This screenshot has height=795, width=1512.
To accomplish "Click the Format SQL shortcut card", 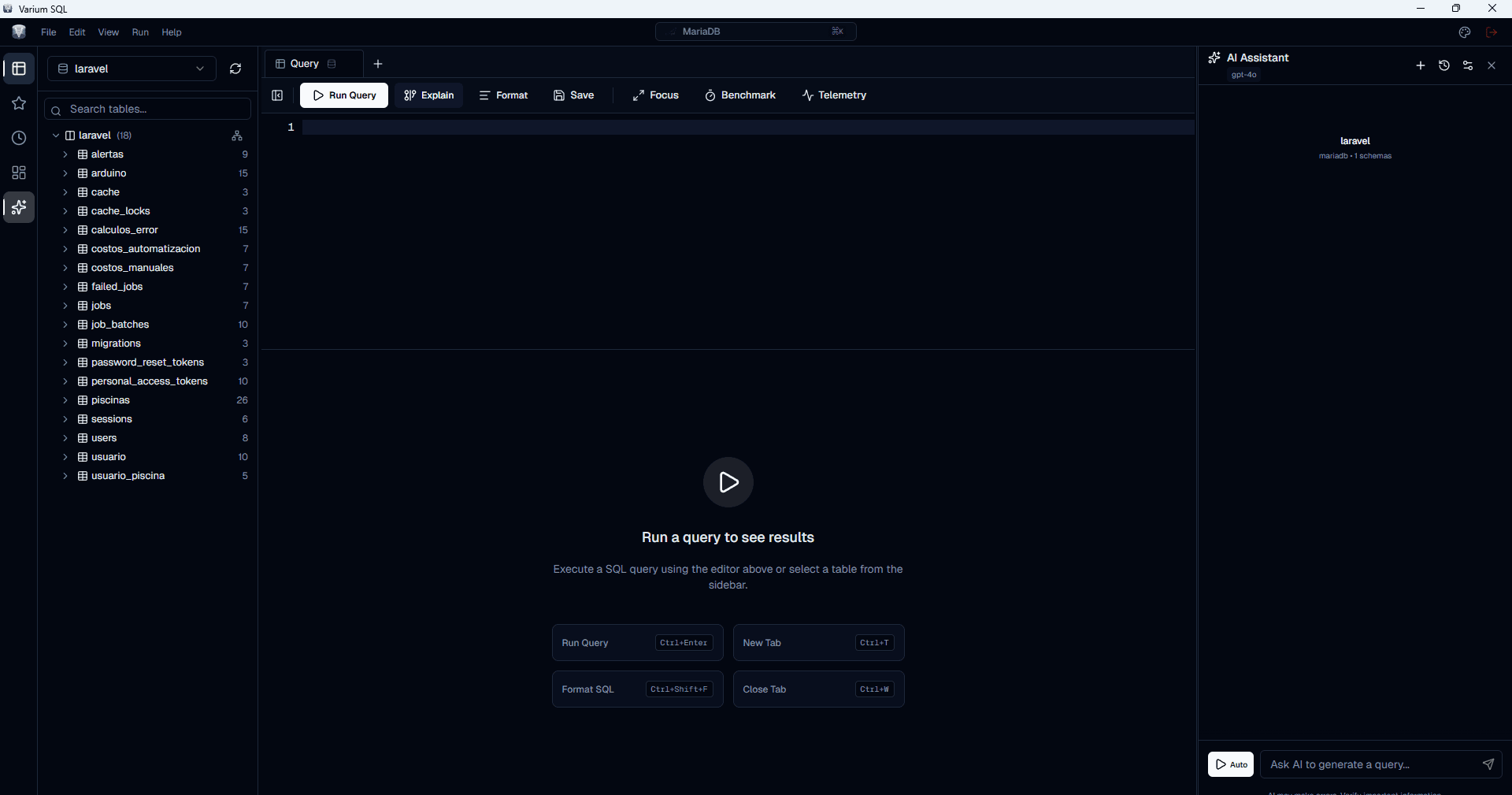I will 636,689.
